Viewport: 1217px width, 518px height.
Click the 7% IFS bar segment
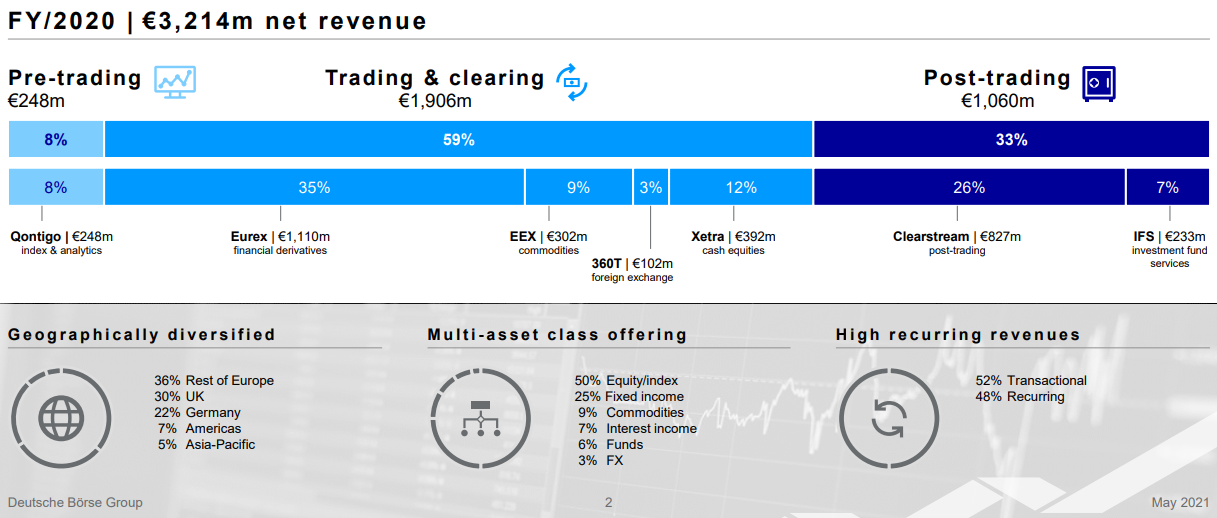pyautogui.click(x=1168, y=187)
